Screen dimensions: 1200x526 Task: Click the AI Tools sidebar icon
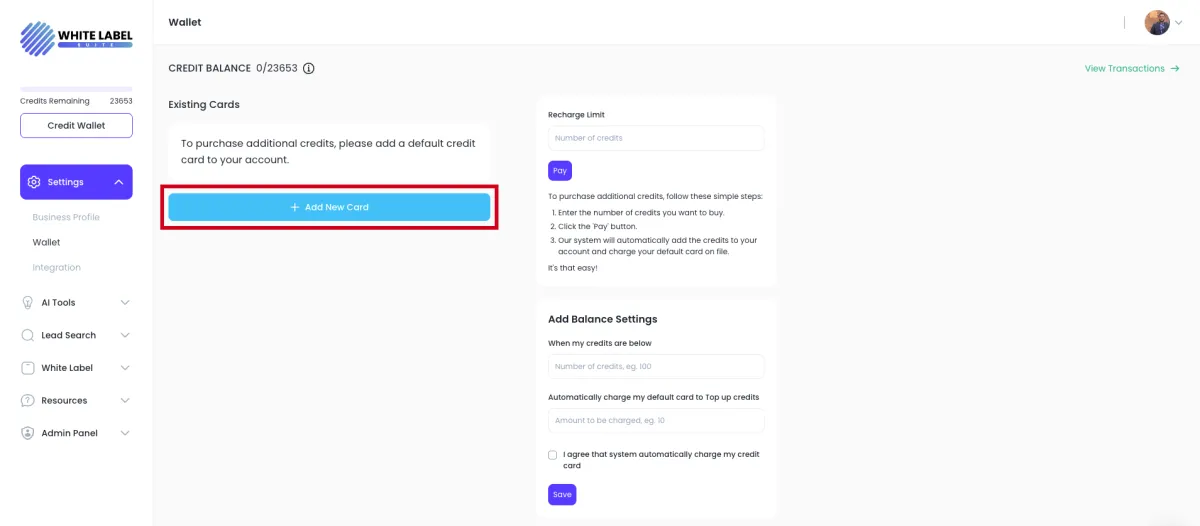(x=28, y=302)
